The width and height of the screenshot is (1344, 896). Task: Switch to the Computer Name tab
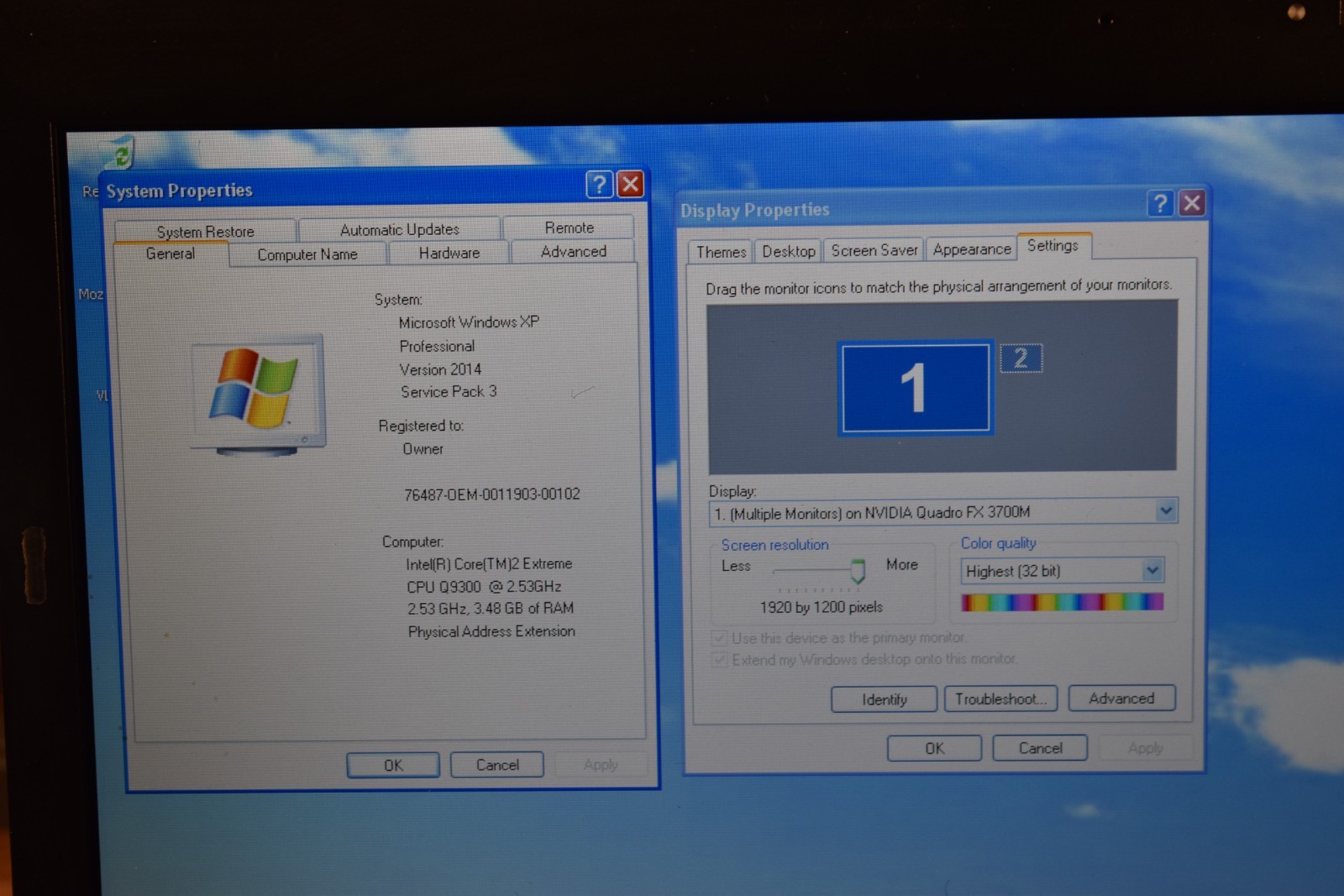307,254
